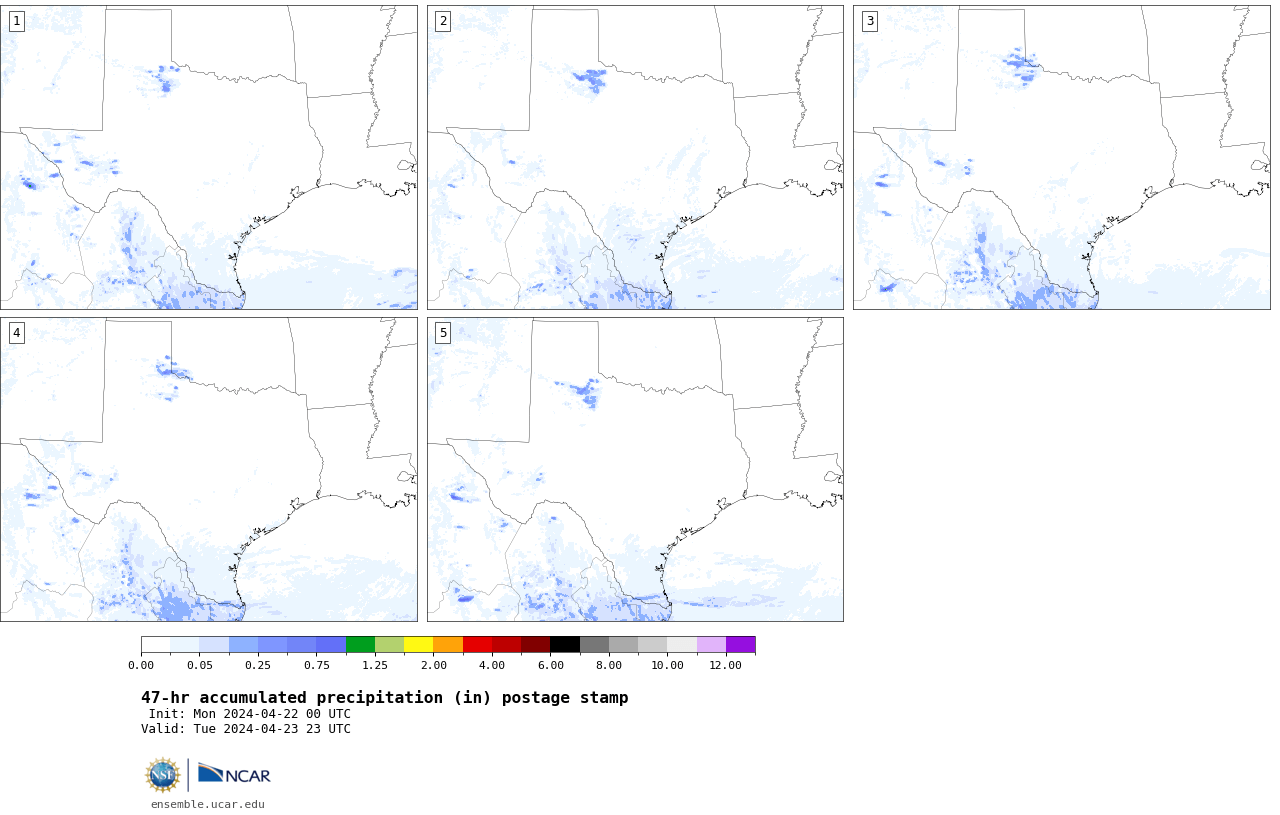Viewport: 1280px width, 815px height.
Task: Click the 10.00 legend value
Action: (x=667, y=665)
